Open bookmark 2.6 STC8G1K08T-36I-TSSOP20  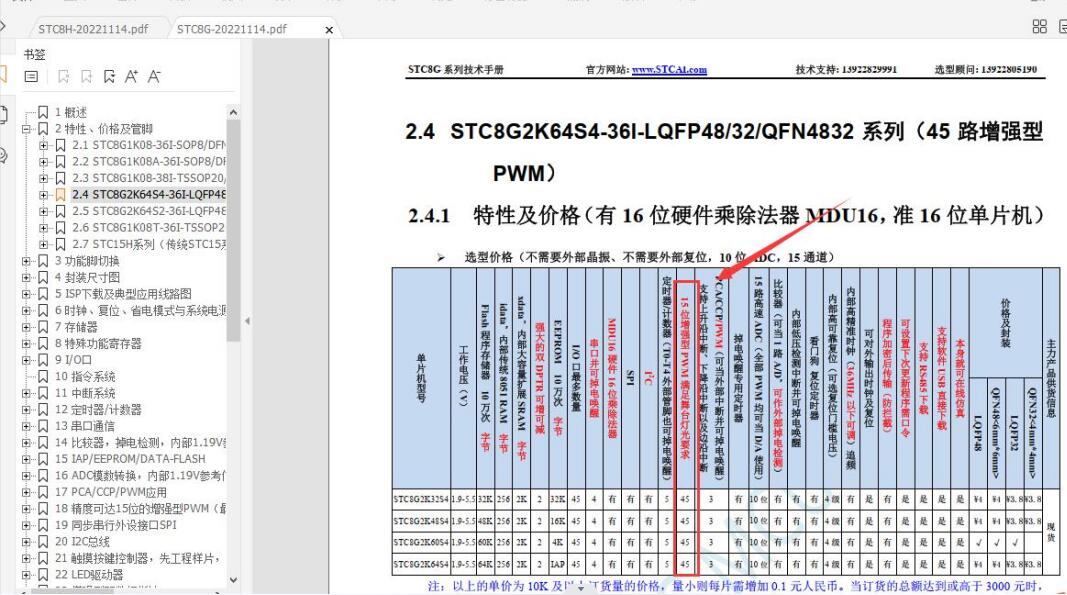[148, 227]
